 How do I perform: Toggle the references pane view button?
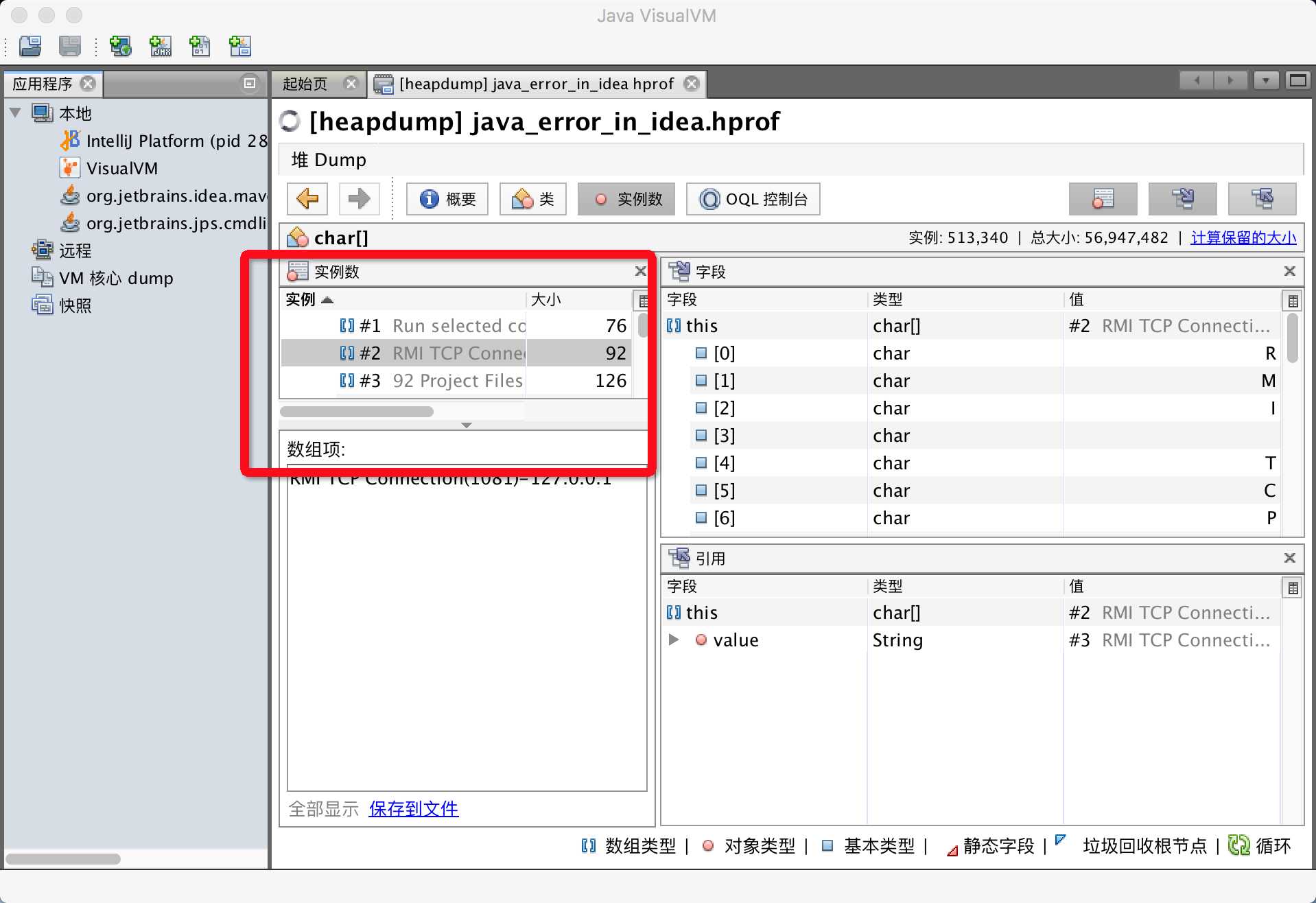pos(1262,199)
